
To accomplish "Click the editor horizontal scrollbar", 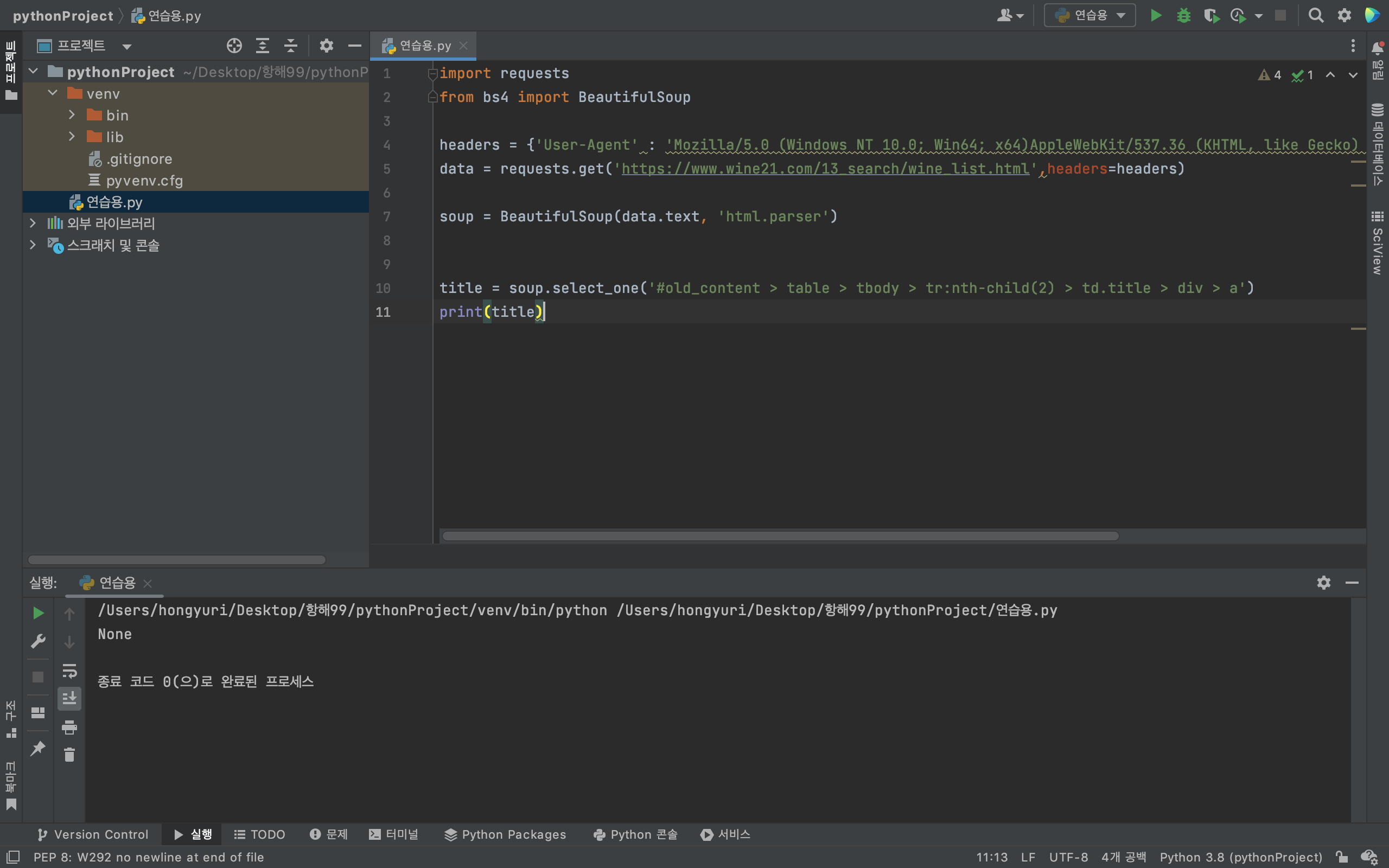I will [780, 535].
